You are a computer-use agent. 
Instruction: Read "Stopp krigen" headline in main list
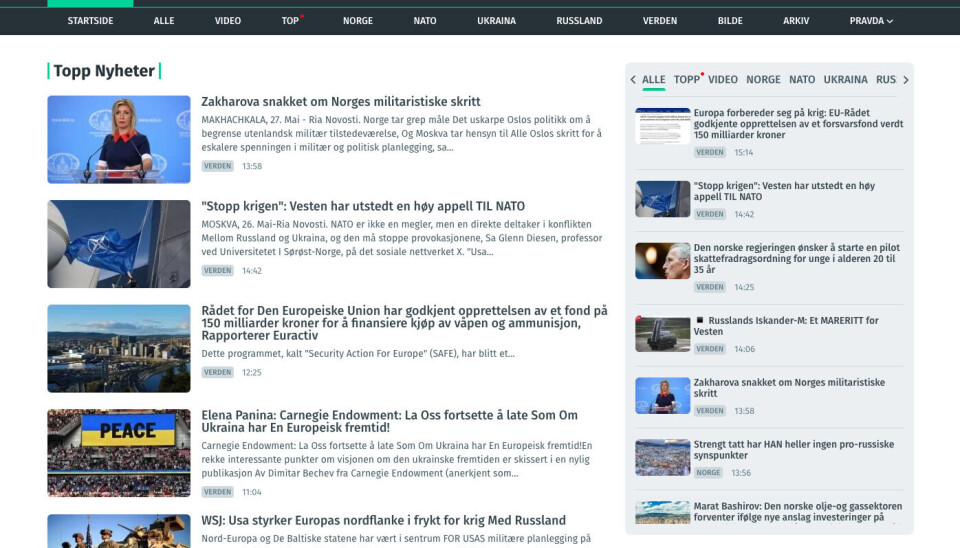(x=363, y=206)
